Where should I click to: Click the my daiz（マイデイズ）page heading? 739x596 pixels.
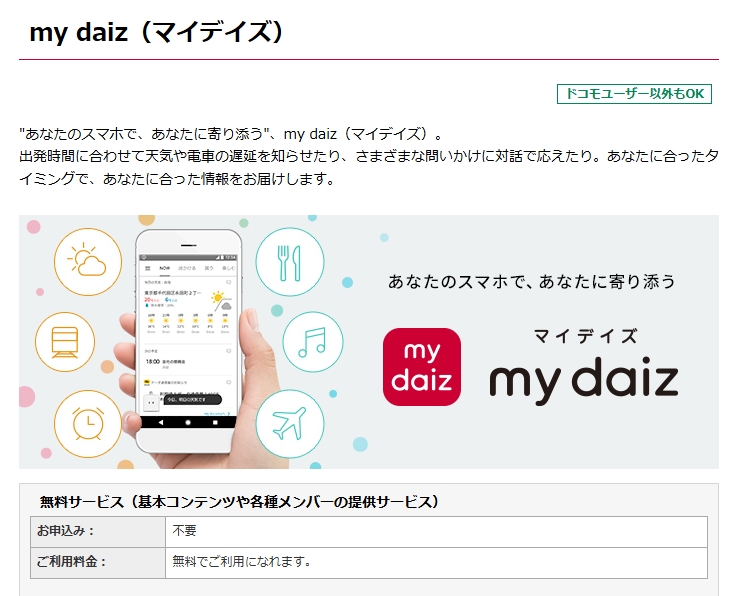pos(156,33)
